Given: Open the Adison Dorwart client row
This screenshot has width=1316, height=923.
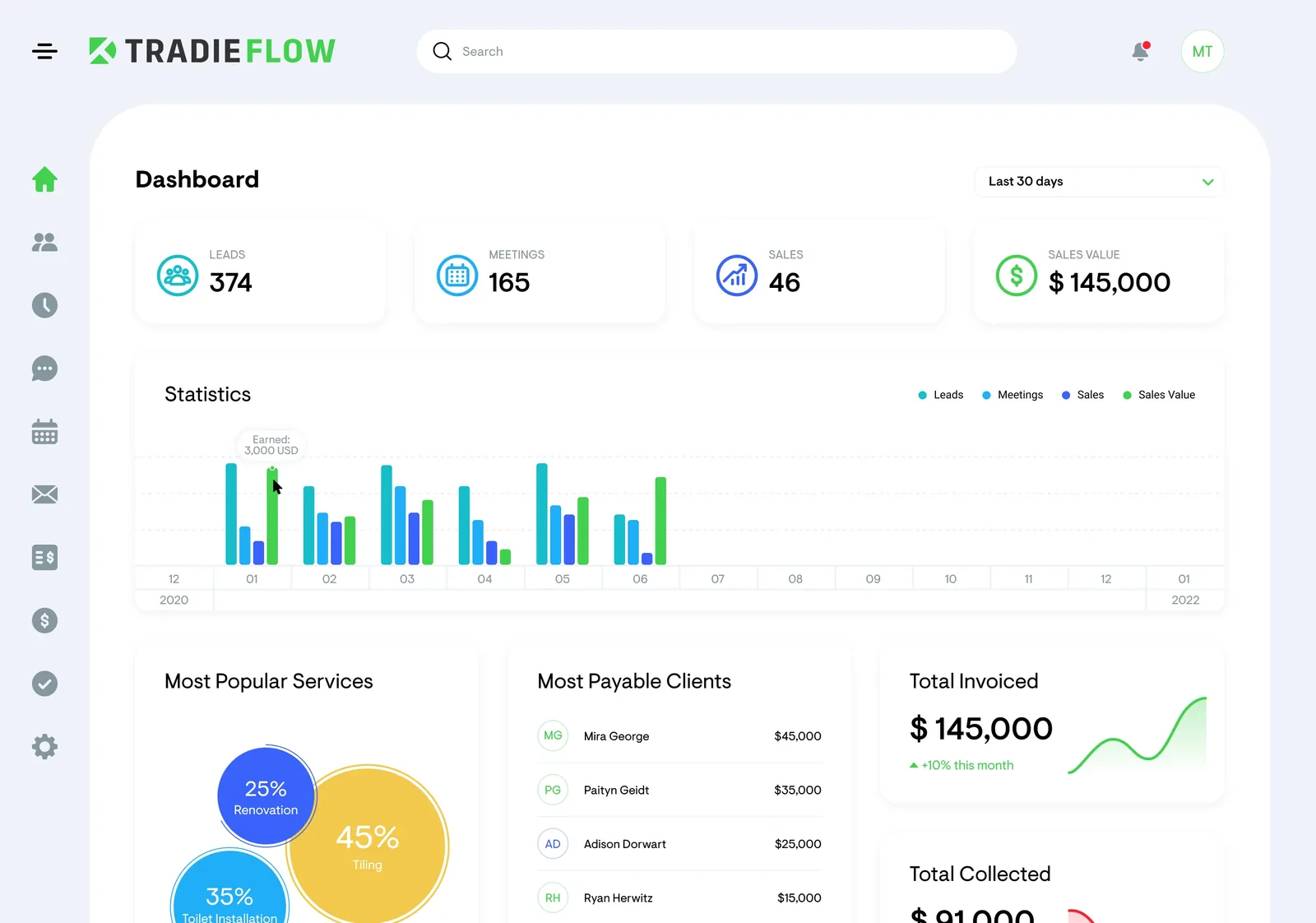Looking at the screenshot, I should coord(679,844).
